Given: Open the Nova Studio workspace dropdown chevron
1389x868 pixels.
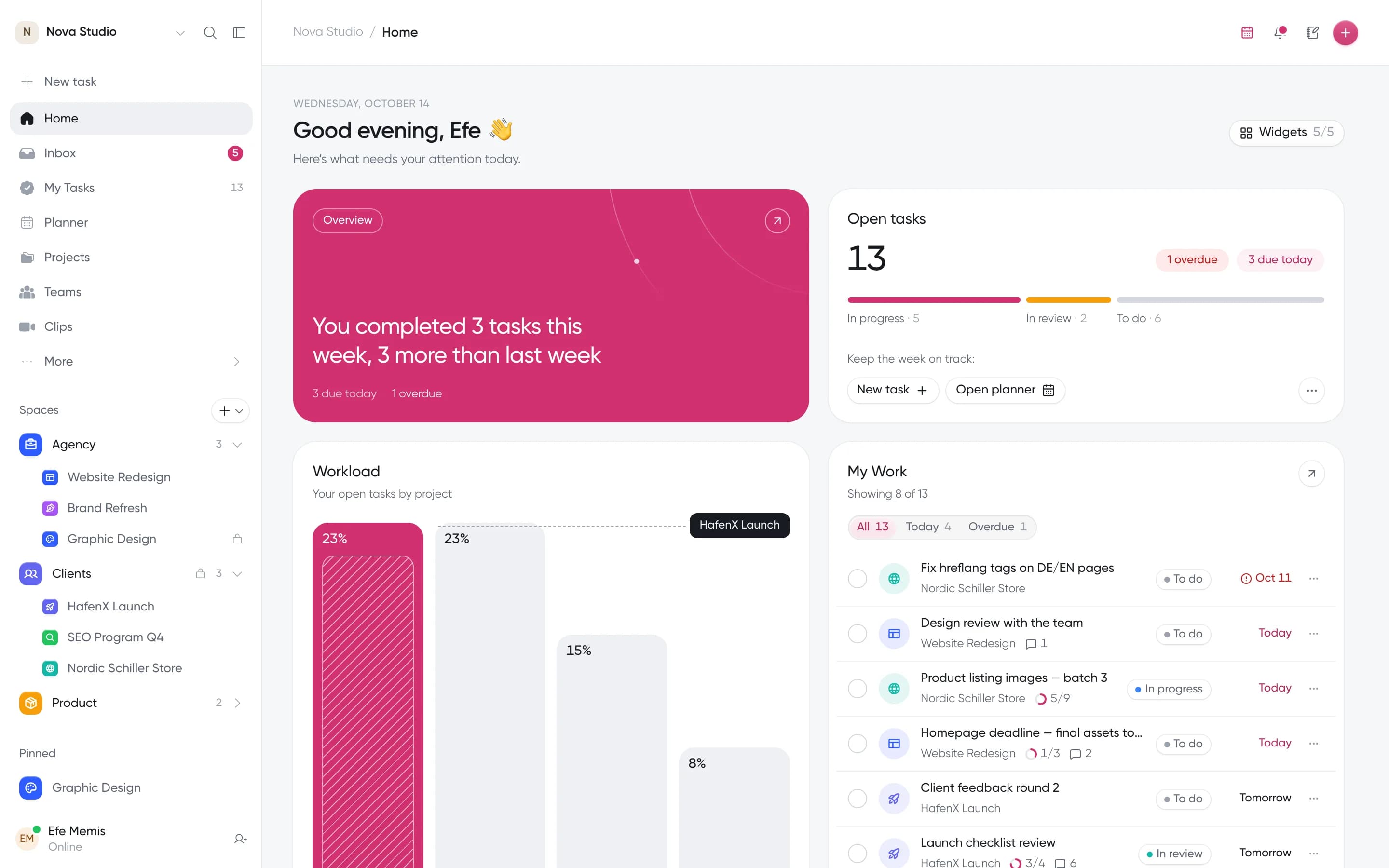Looking at the screenshot, I should (180, 33).
